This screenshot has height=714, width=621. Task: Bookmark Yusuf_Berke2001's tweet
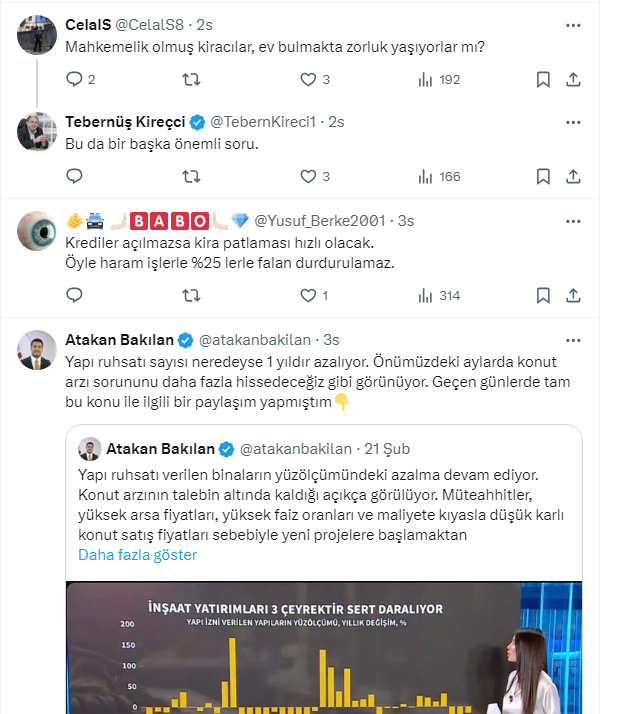tap(542, 295)
